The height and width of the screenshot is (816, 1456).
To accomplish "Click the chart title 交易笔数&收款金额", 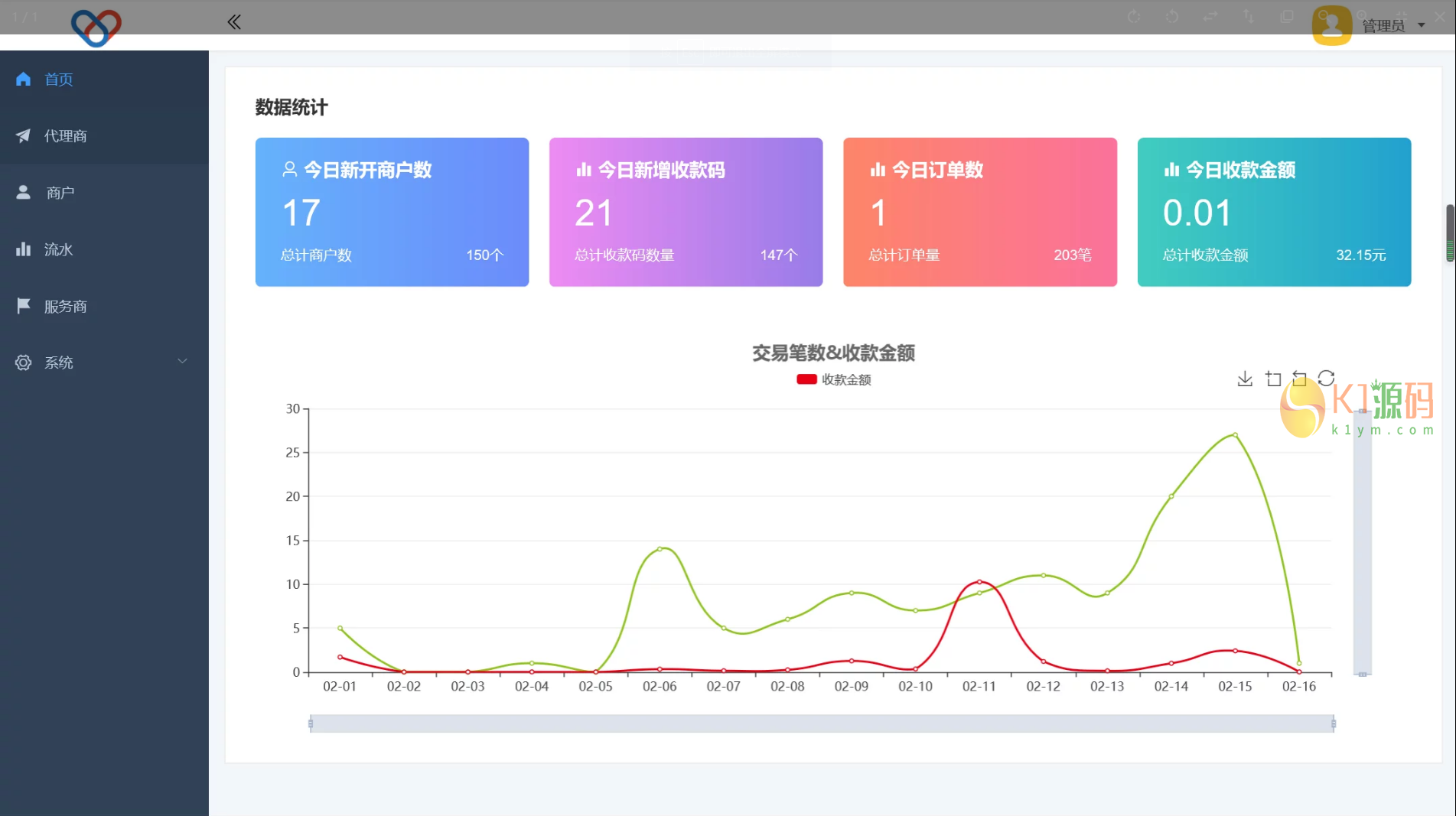I will click(833, 353).
